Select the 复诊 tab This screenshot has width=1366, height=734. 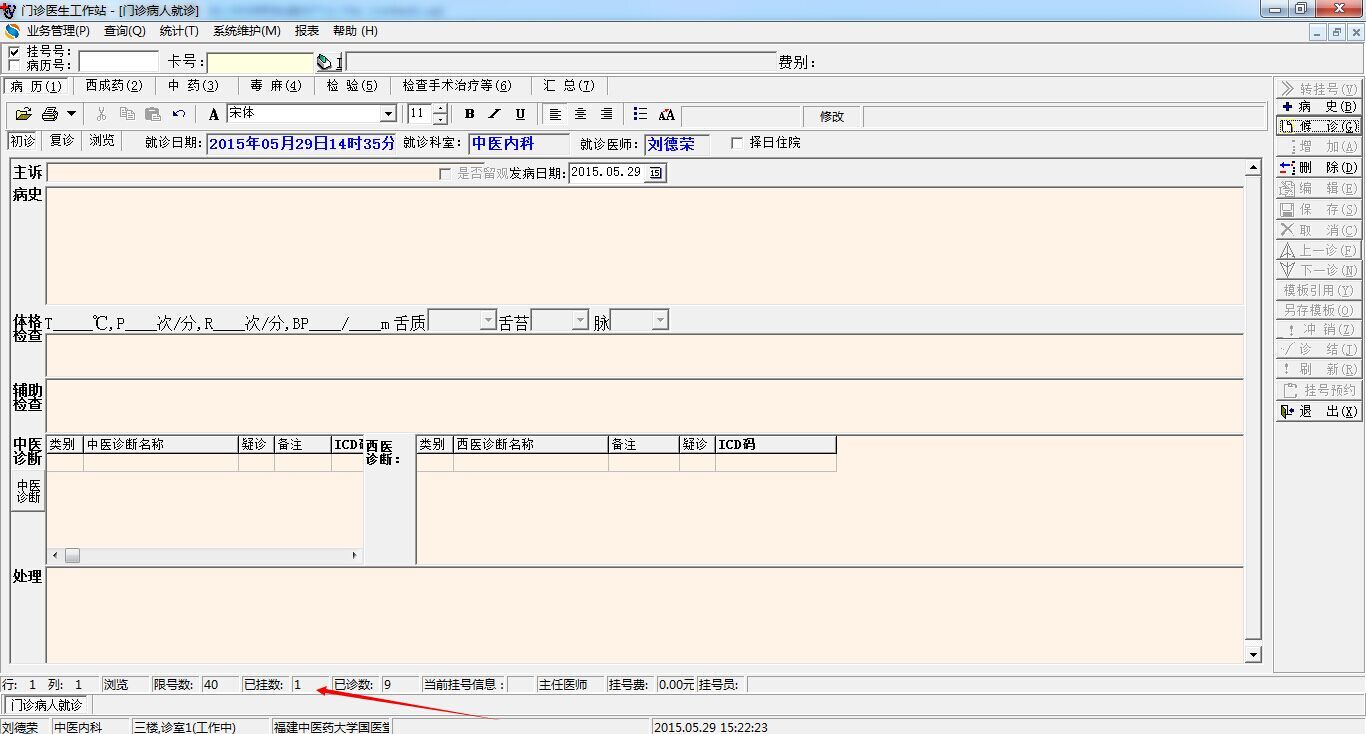(62, 141)
